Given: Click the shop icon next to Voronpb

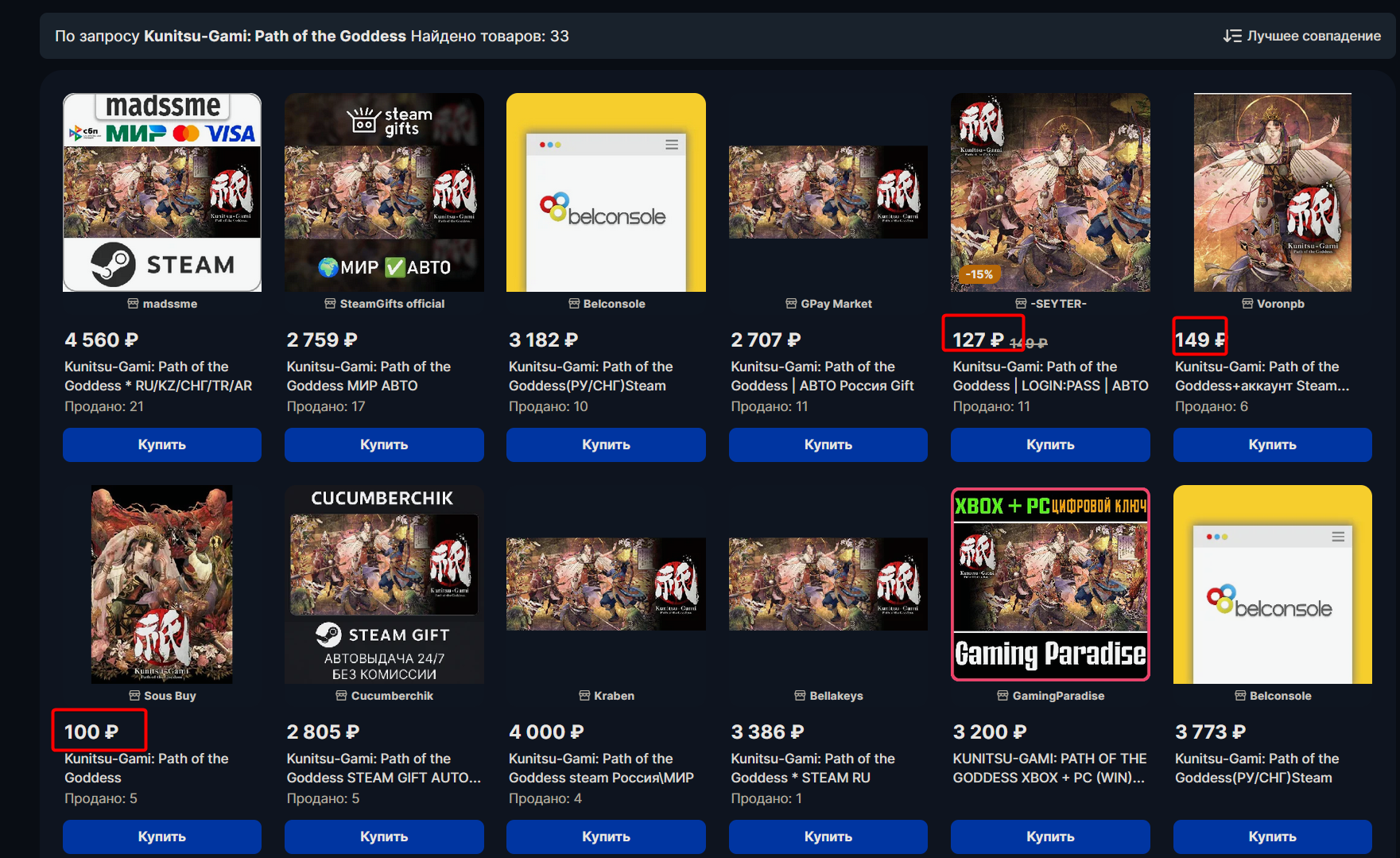Looking at the screenshot, I should point(1247,304).
